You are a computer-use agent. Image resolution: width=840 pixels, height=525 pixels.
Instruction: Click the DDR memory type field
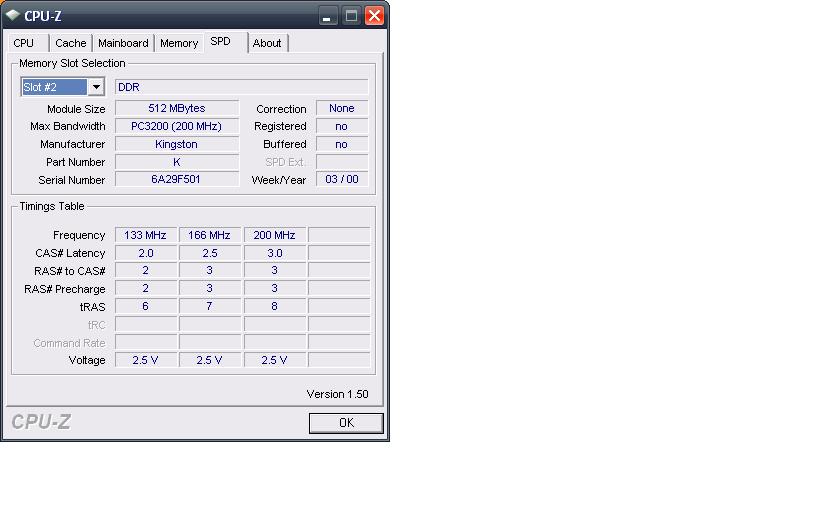click(x=242, y=87)
